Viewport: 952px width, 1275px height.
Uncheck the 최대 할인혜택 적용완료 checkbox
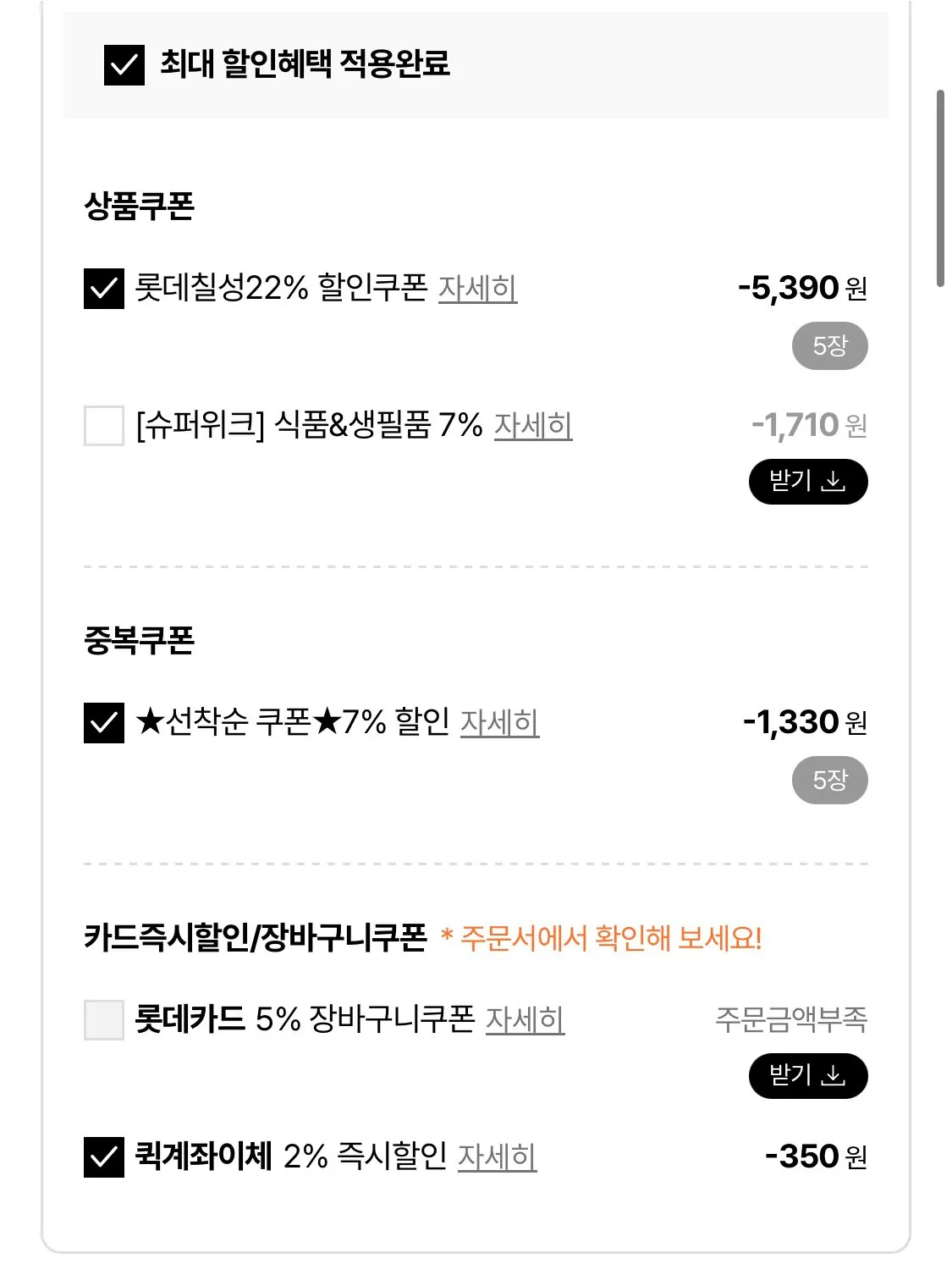coord(124,65)
